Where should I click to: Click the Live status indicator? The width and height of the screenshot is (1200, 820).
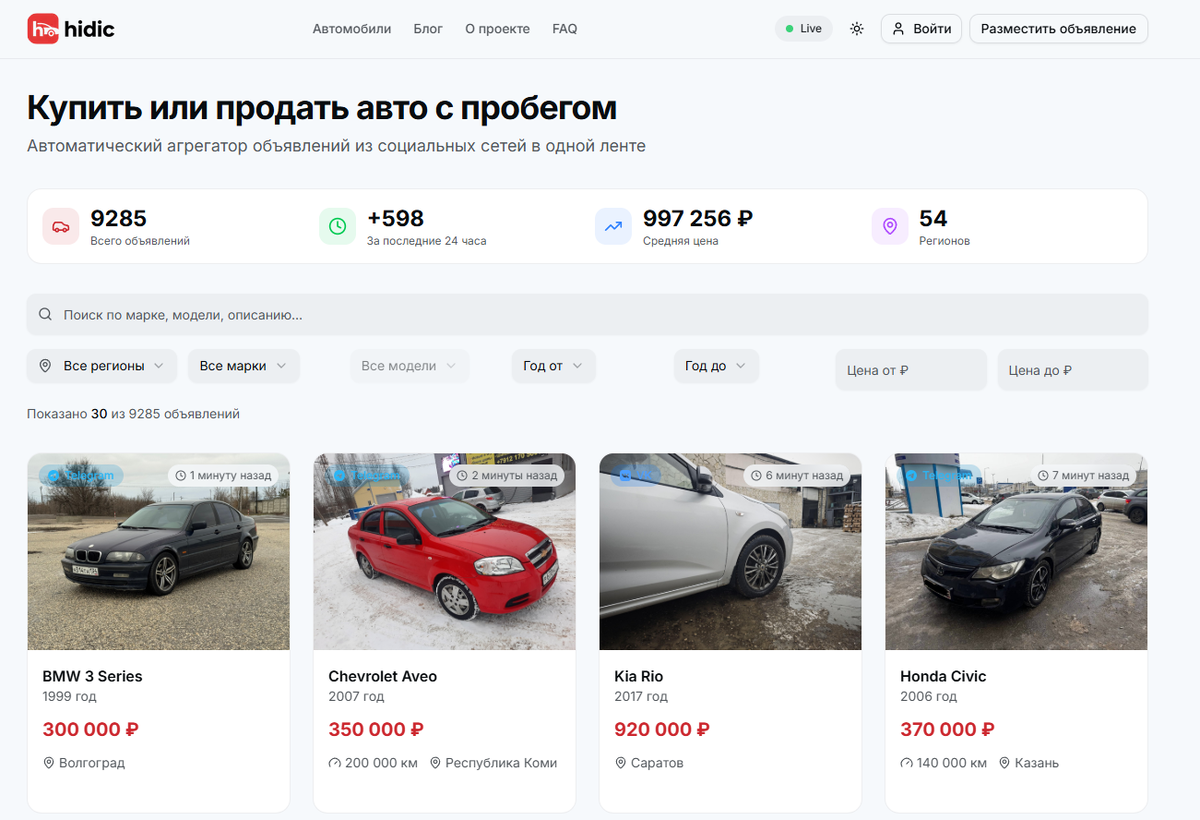tap(804, 29)
